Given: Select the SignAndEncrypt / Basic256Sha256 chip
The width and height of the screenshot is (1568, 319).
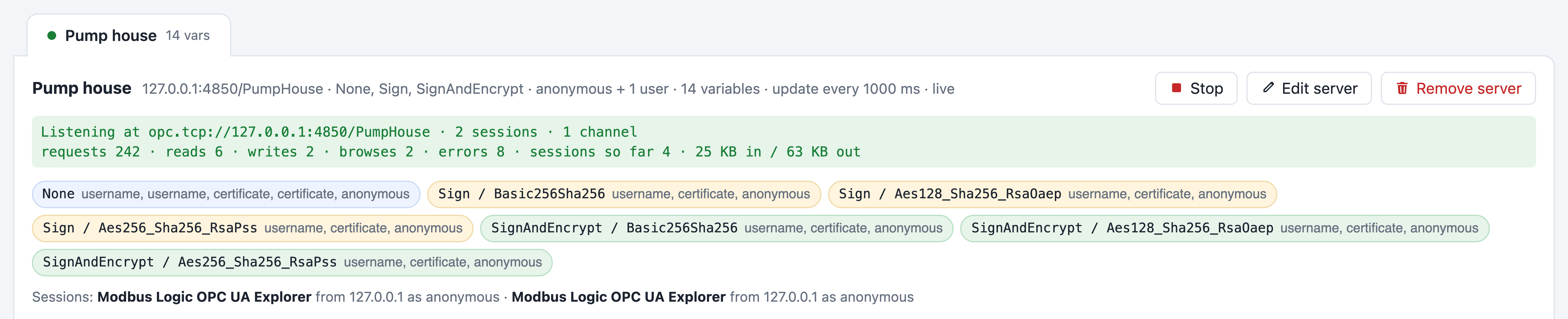Looking at the screenshot, I should pos(717,229).
